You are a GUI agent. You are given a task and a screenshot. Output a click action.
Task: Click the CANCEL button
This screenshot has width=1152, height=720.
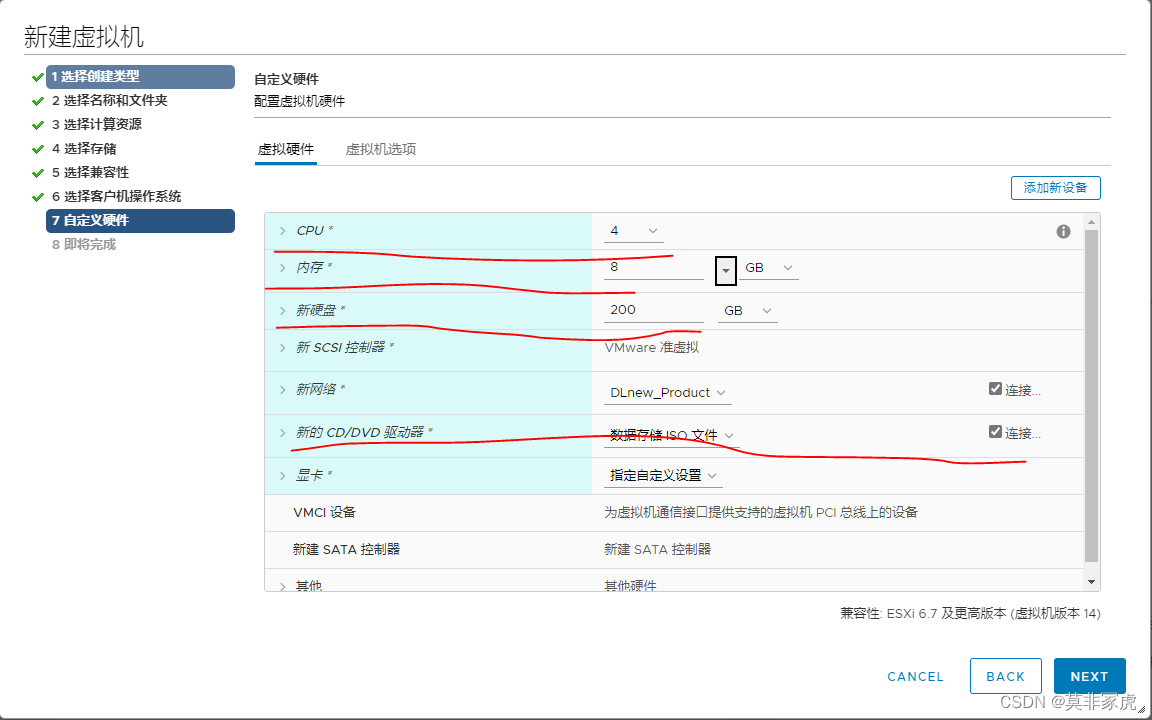pyautogui.click(x=915, y=677)
